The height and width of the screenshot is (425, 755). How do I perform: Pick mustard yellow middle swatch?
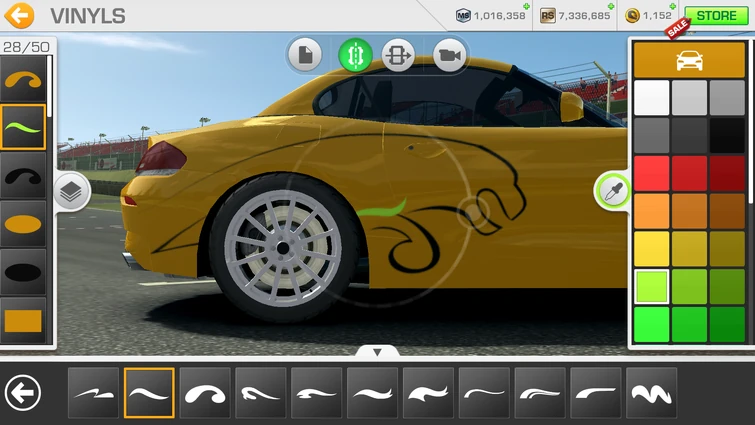coord(689,249)
